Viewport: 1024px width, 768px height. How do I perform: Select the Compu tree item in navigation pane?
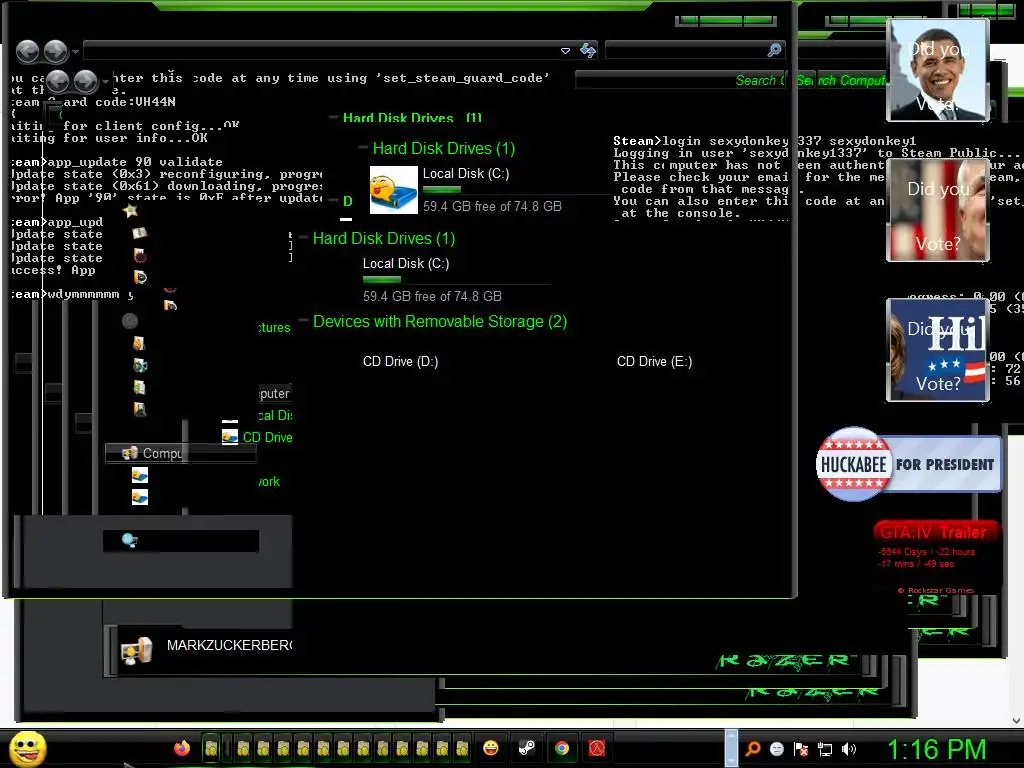click(180, 453)
